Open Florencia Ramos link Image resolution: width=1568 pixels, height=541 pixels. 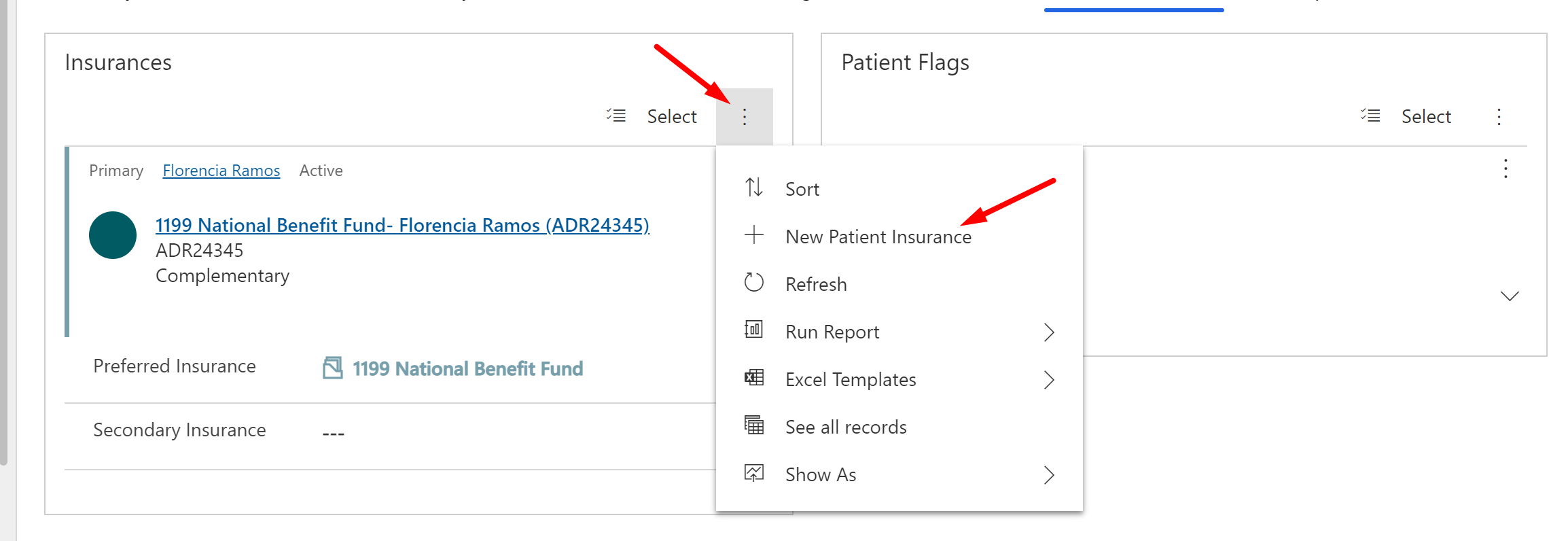click(x=221, y=171)
